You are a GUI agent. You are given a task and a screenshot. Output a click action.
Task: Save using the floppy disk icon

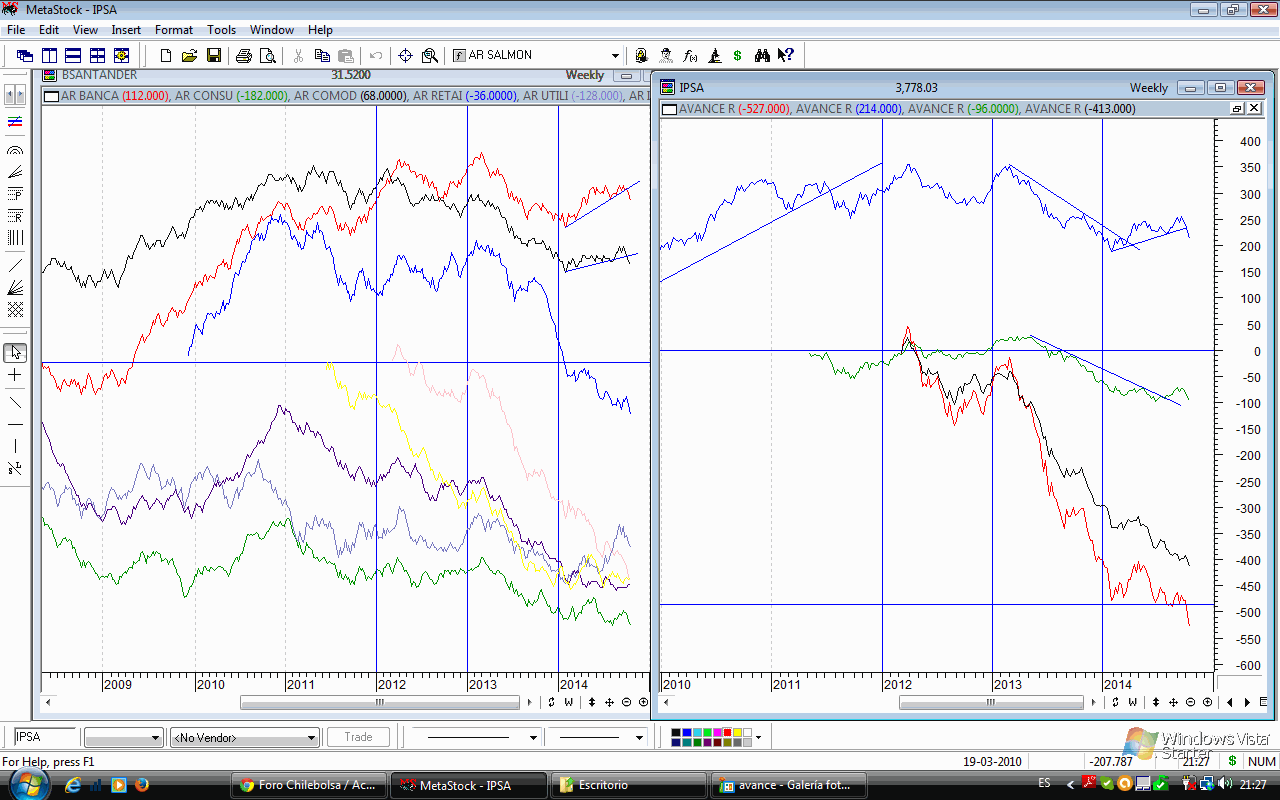pyautogui.click(x=214, y=56)
